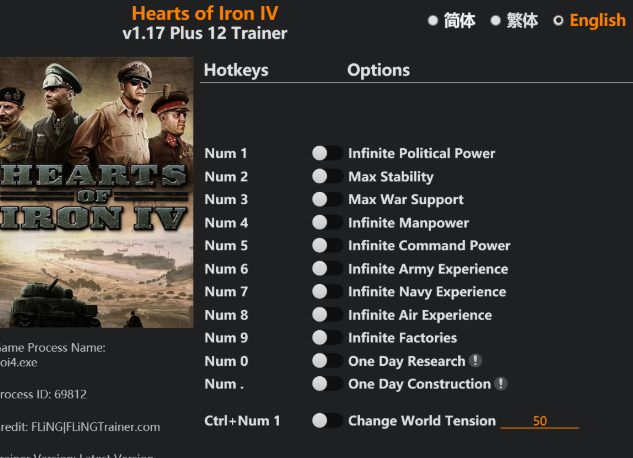Click the Hearts of Iron IV cover art
This screenshot has height=458, width=633.
click(96, 192)
